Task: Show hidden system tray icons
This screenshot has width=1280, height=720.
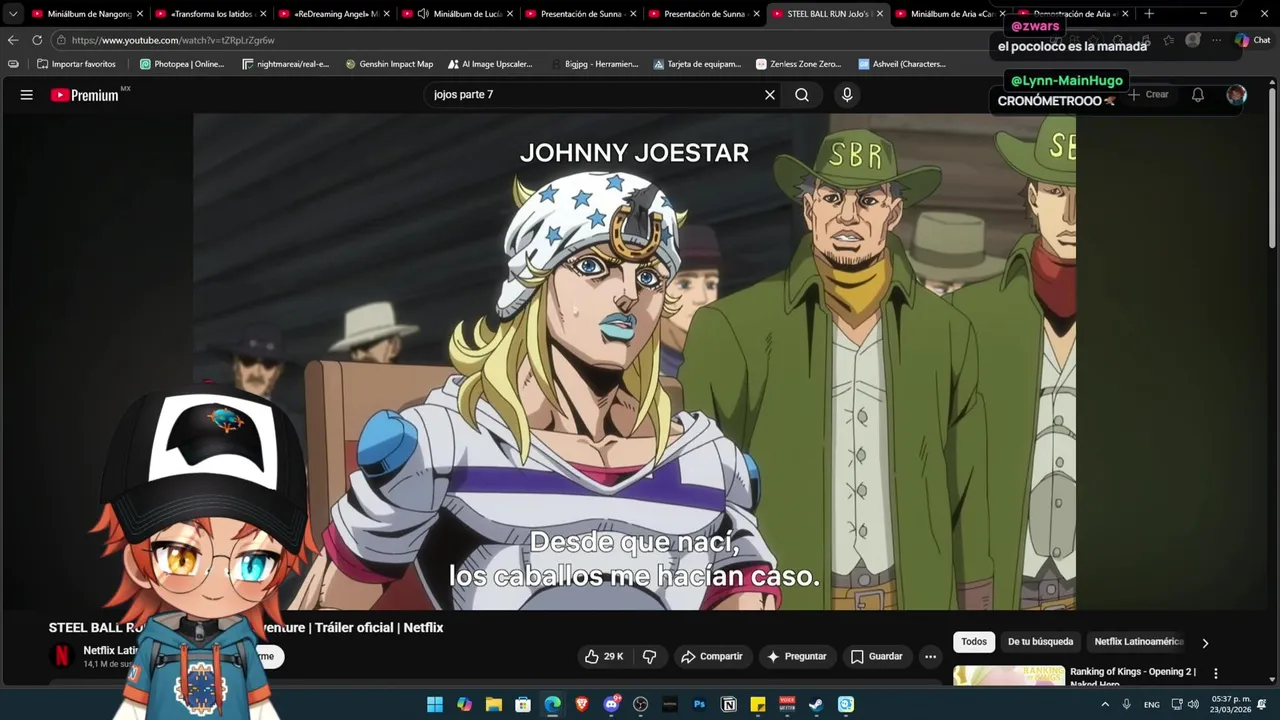Action: (1105, 704)
